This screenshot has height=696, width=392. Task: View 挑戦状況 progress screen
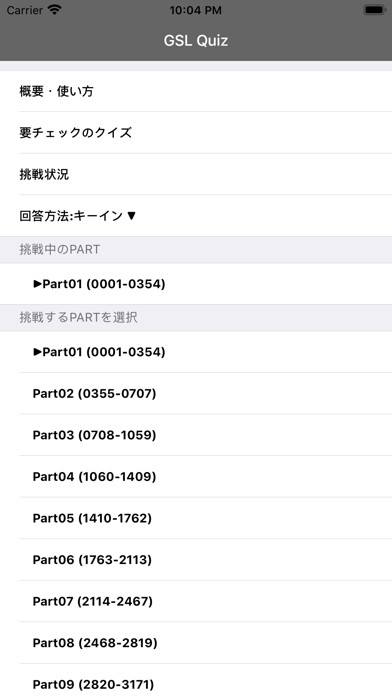[196, 174]
